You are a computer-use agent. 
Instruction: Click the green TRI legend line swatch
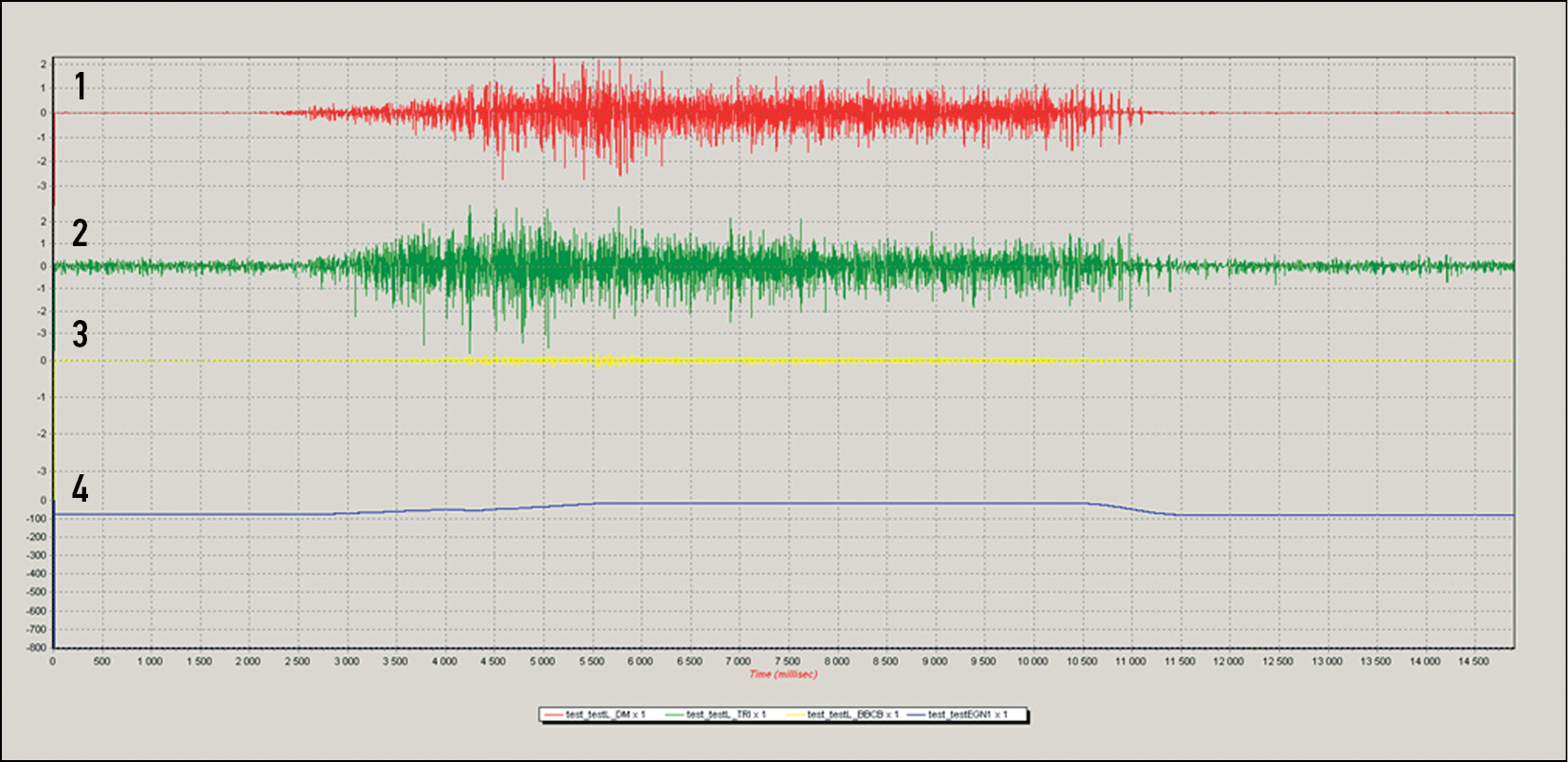coord(674,715)
